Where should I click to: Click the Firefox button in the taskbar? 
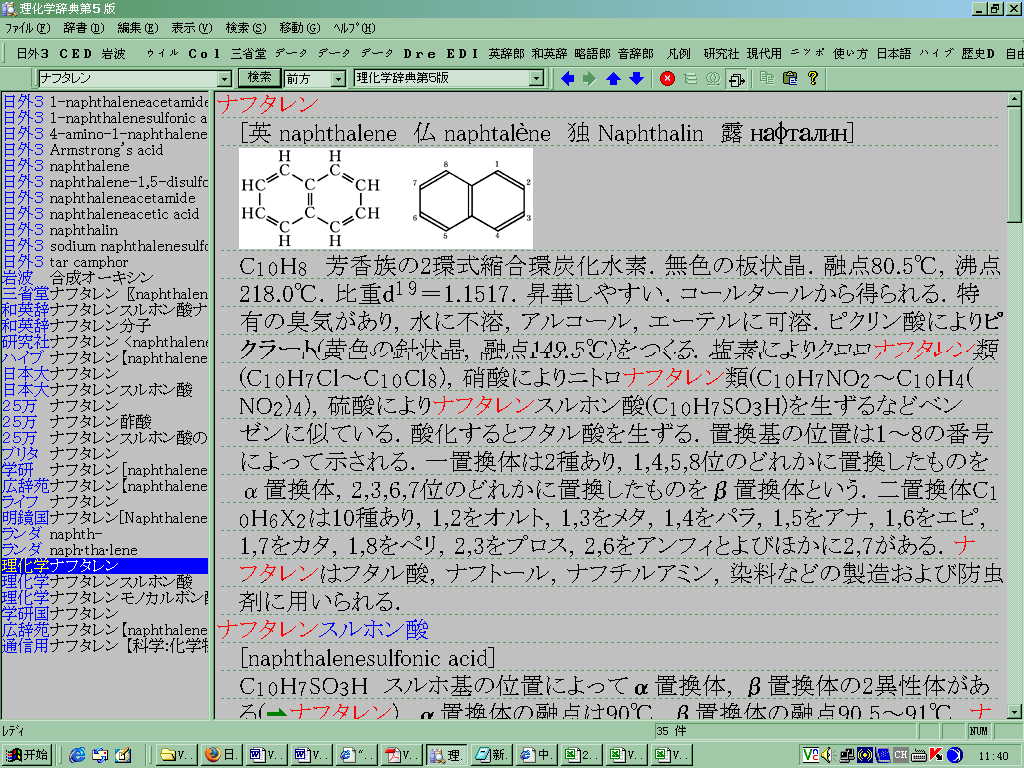click(221, 755)
